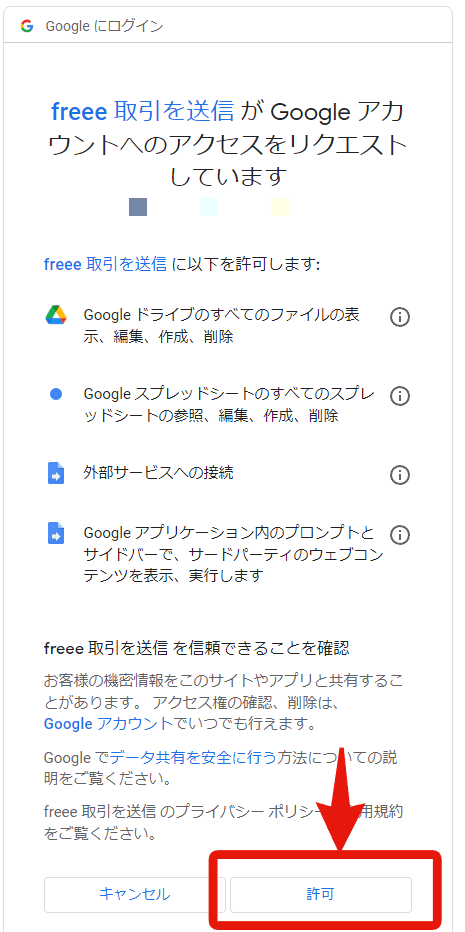Click the 許可 button
Viewport: 465px width, 932px height.
pos(321,895)
